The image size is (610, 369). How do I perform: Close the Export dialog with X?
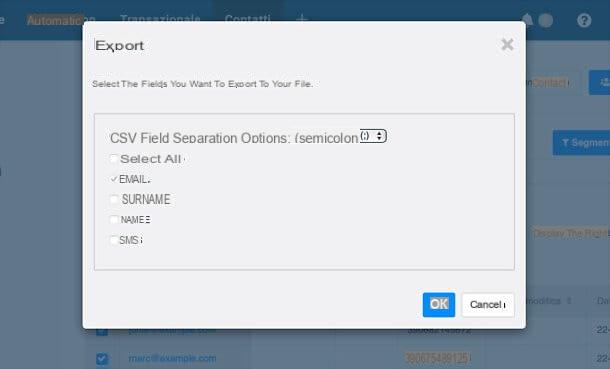pos(507,45)
